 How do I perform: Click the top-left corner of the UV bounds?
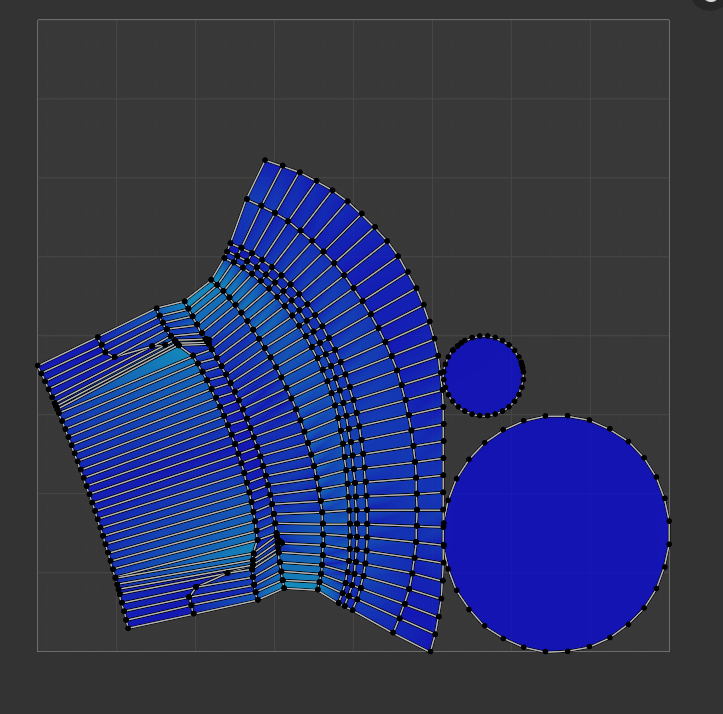38,20
